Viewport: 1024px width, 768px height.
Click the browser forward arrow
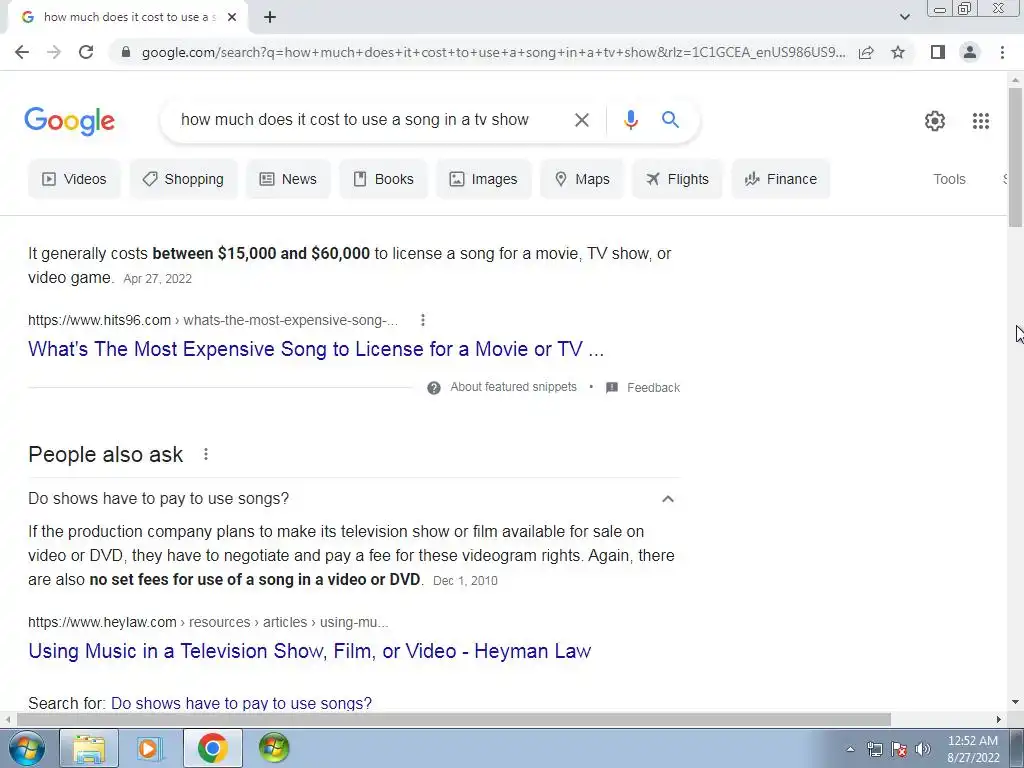[x=54, y=52]
